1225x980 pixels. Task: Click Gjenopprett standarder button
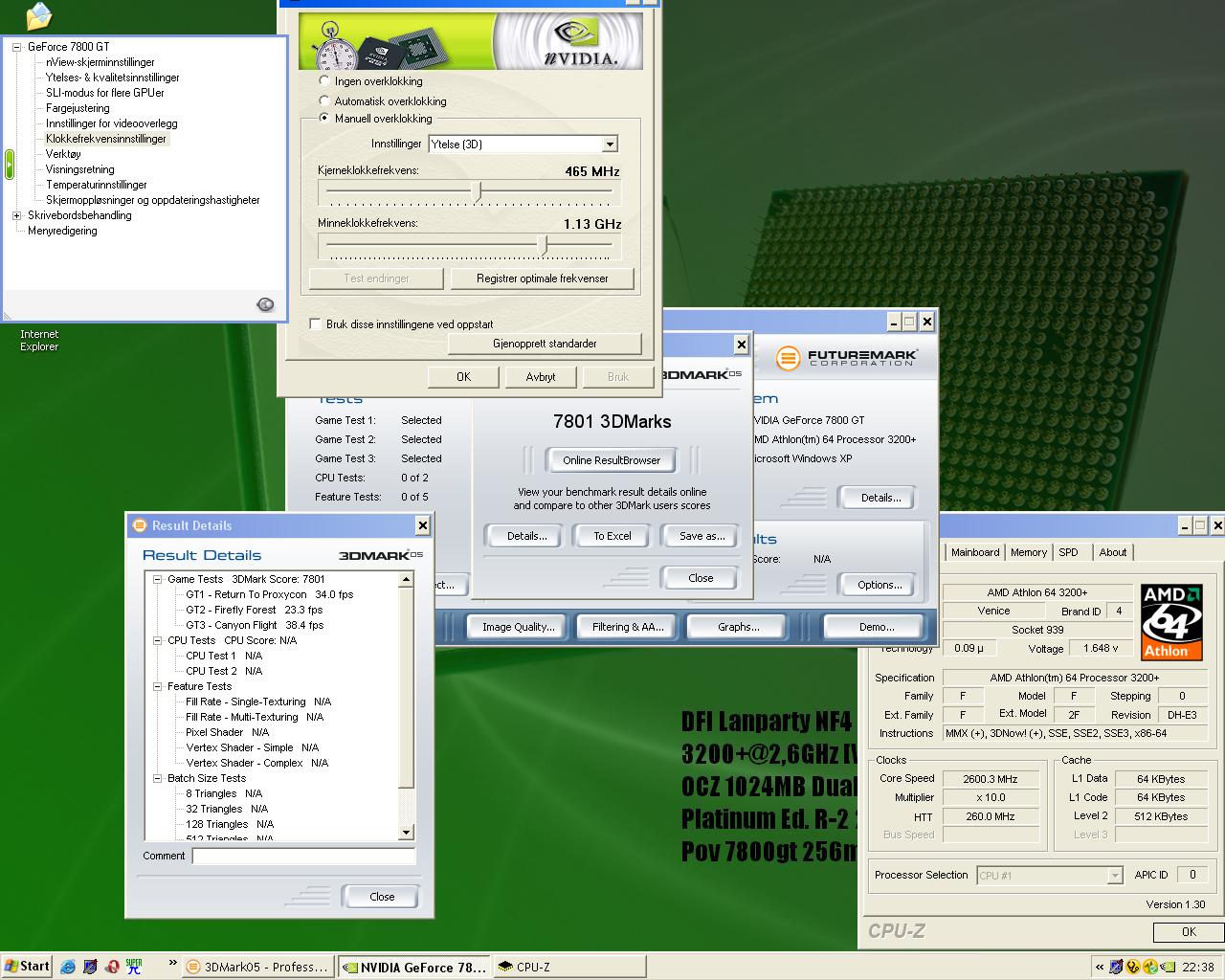click(x=545, y=344)
